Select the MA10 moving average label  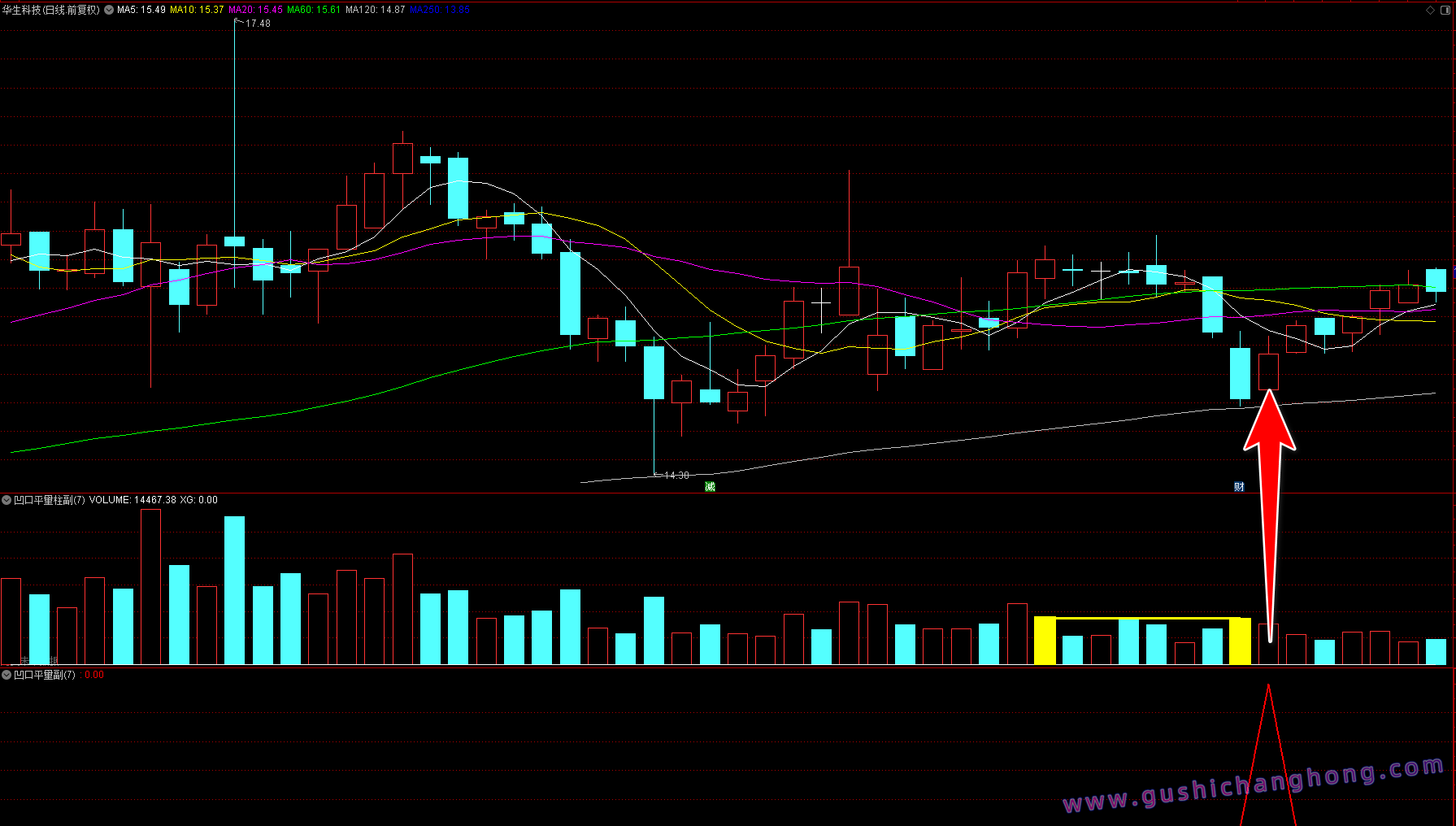[x=196, y=10]
